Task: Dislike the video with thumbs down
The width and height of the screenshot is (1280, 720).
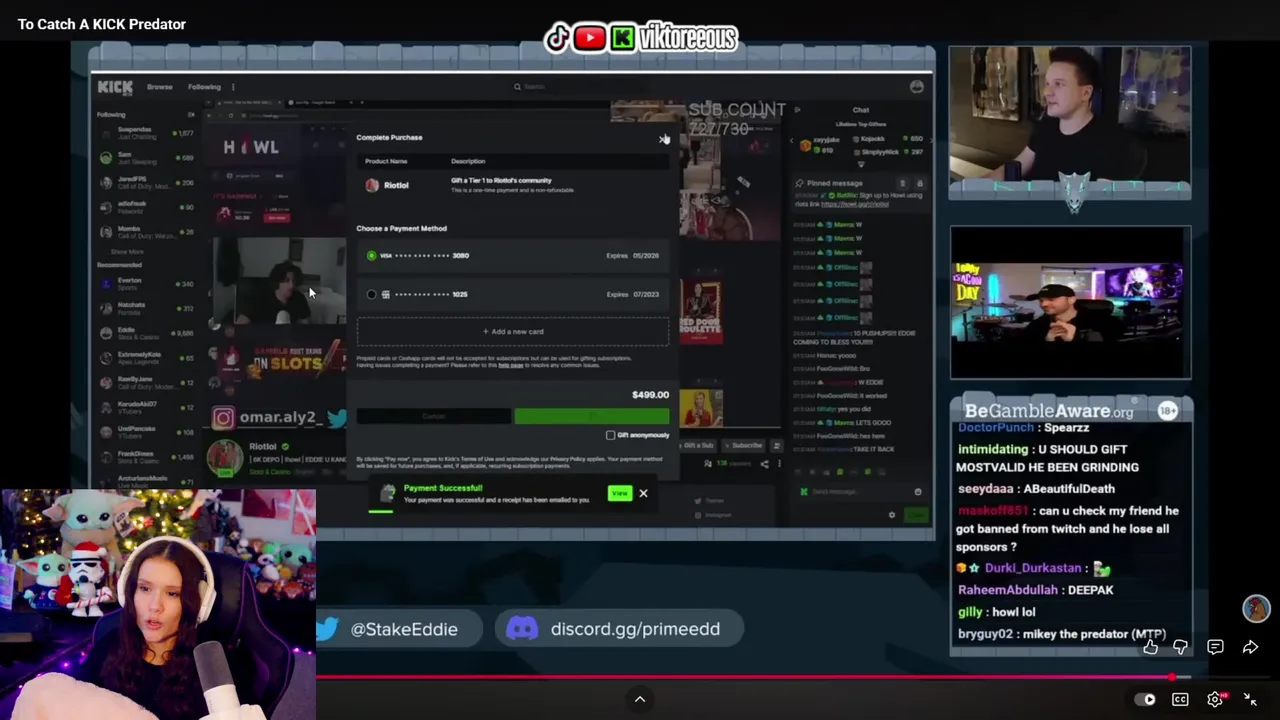Action: point(1181,647)
